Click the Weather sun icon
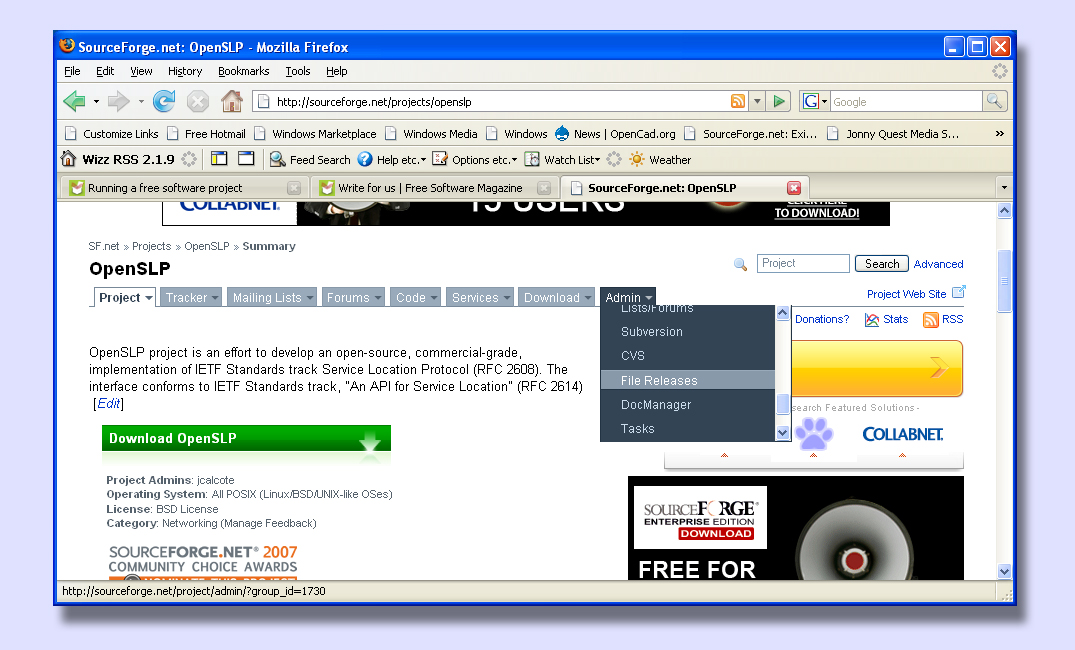The width and height of the screenshot is (1075, 650). 637,159
